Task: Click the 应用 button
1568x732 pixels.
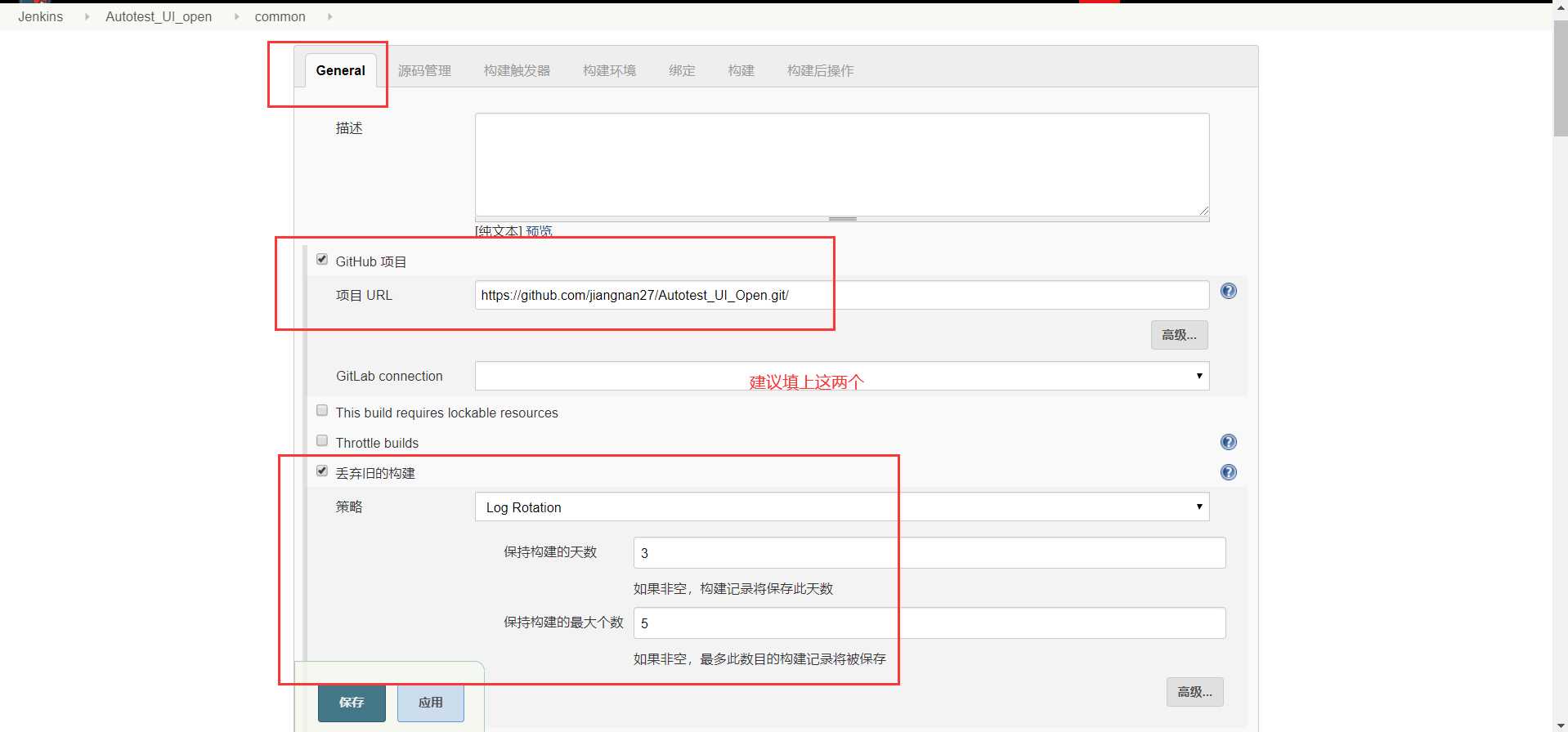Action: [x=431, y=703]
